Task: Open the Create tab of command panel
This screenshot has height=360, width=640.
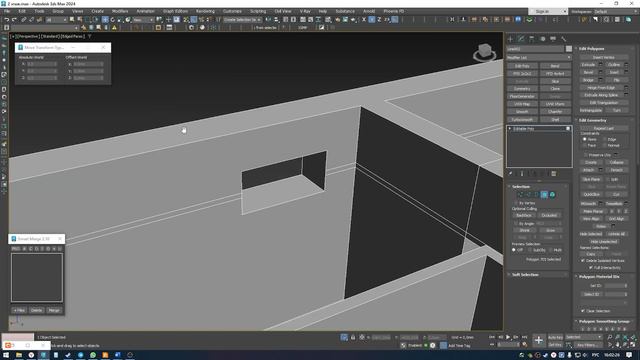Action: tap(510, 39)
